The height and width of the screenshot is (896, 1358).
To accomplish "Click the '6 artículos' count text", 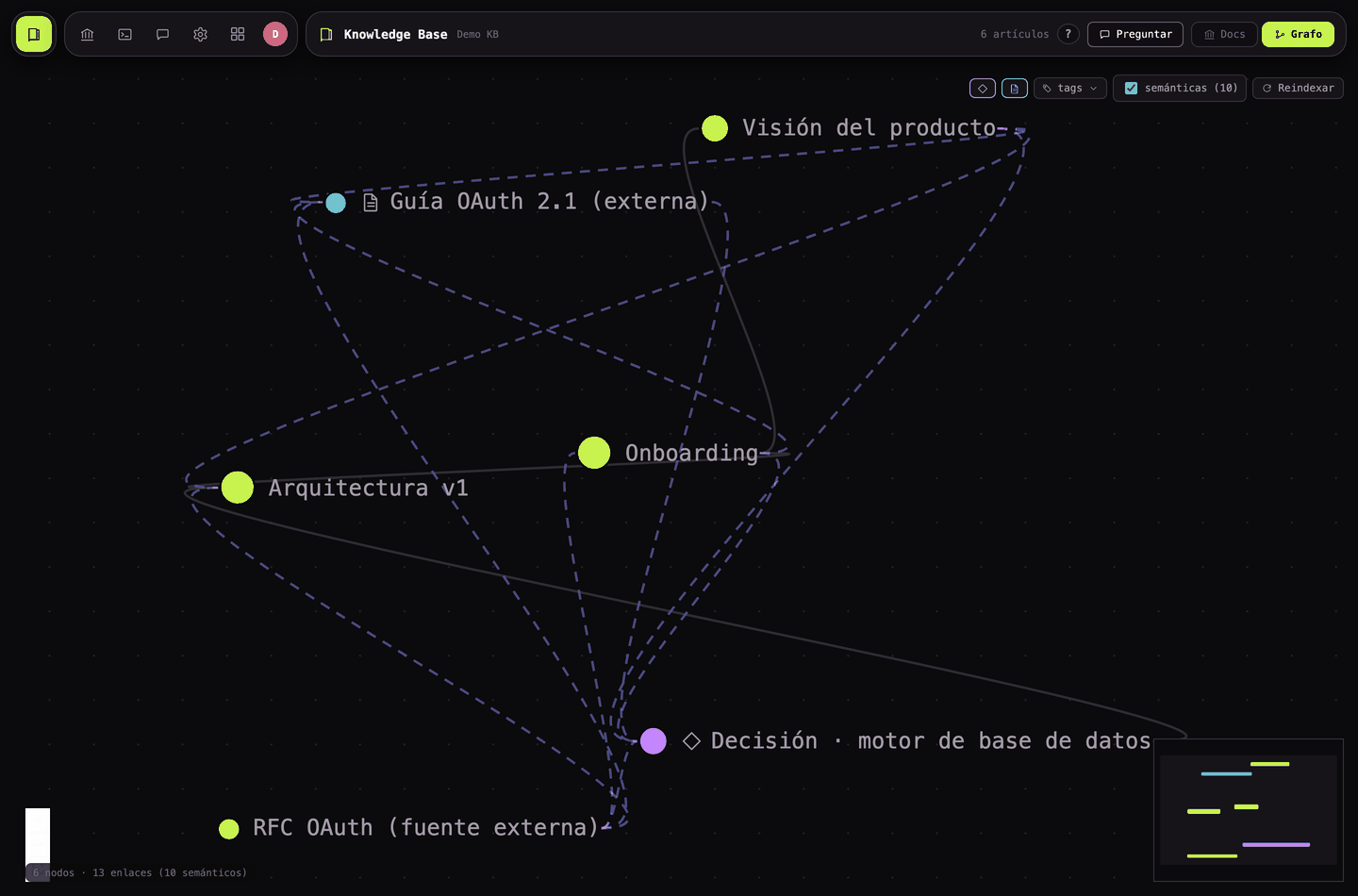I will pos(1015,34).
